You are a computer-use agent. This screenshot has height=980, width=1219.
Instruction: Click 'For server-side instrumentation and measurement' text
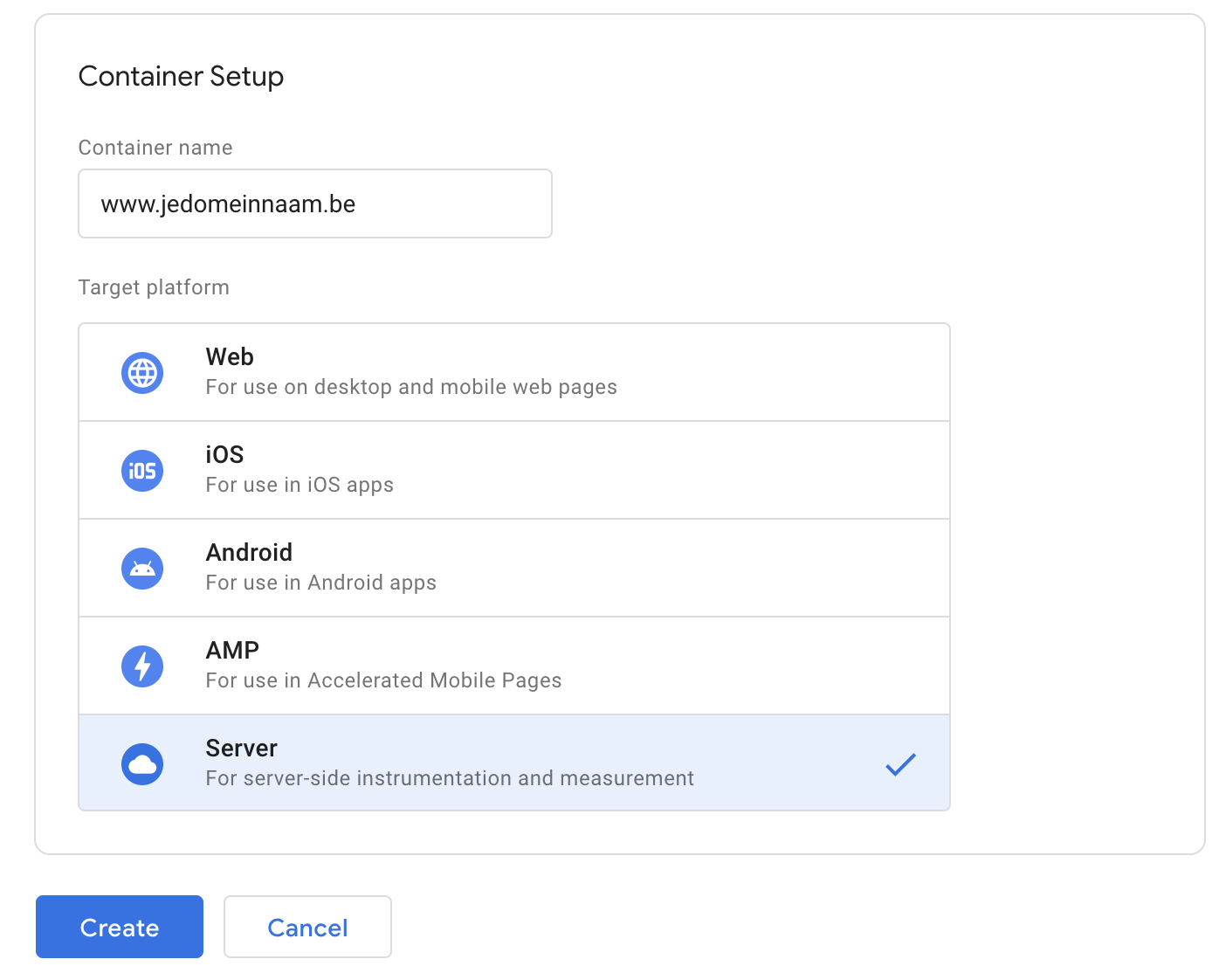point(450,778)
